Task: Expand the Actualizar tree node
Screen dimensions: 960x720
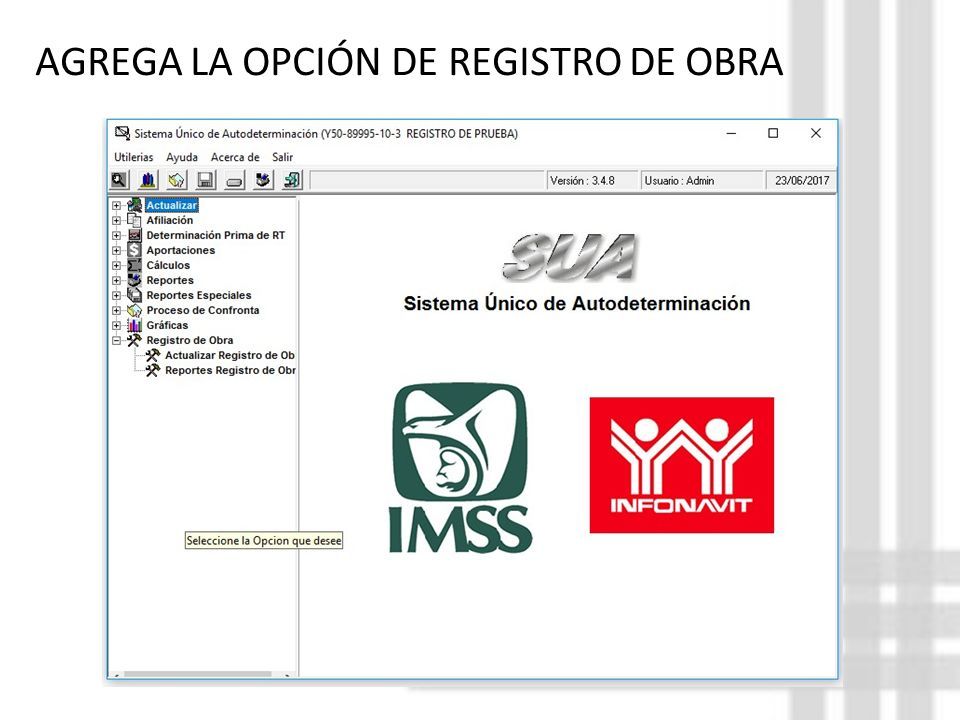Action: (x=116, y=206)
